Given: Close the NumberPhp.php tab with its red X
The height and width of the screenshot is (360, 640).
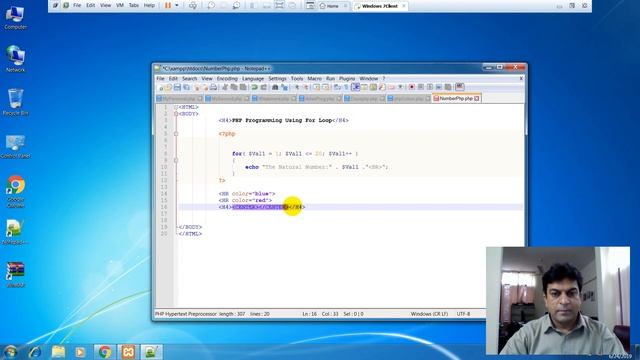Looking at the screenshot, I should [x=477, y=98].
